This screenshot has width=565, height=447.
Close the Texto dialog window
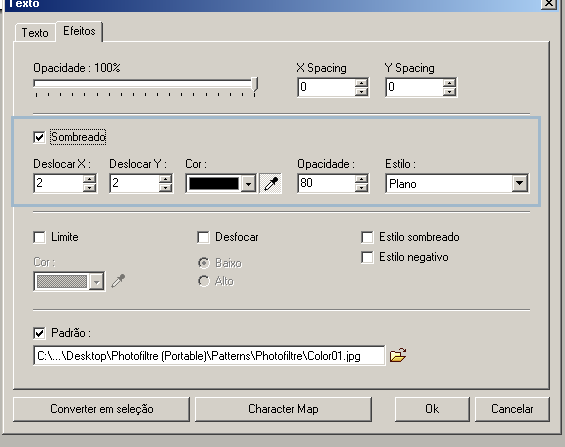click(549, 4)
